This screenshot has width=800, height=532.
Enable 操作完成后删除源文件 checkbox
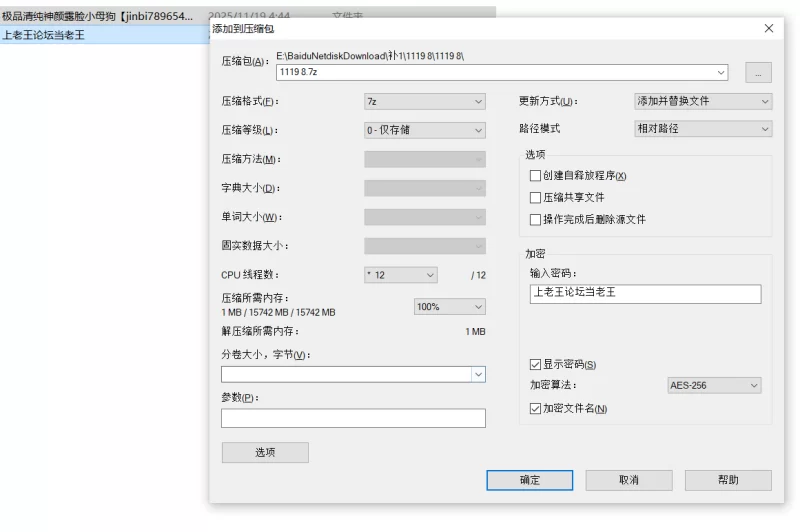535,219
